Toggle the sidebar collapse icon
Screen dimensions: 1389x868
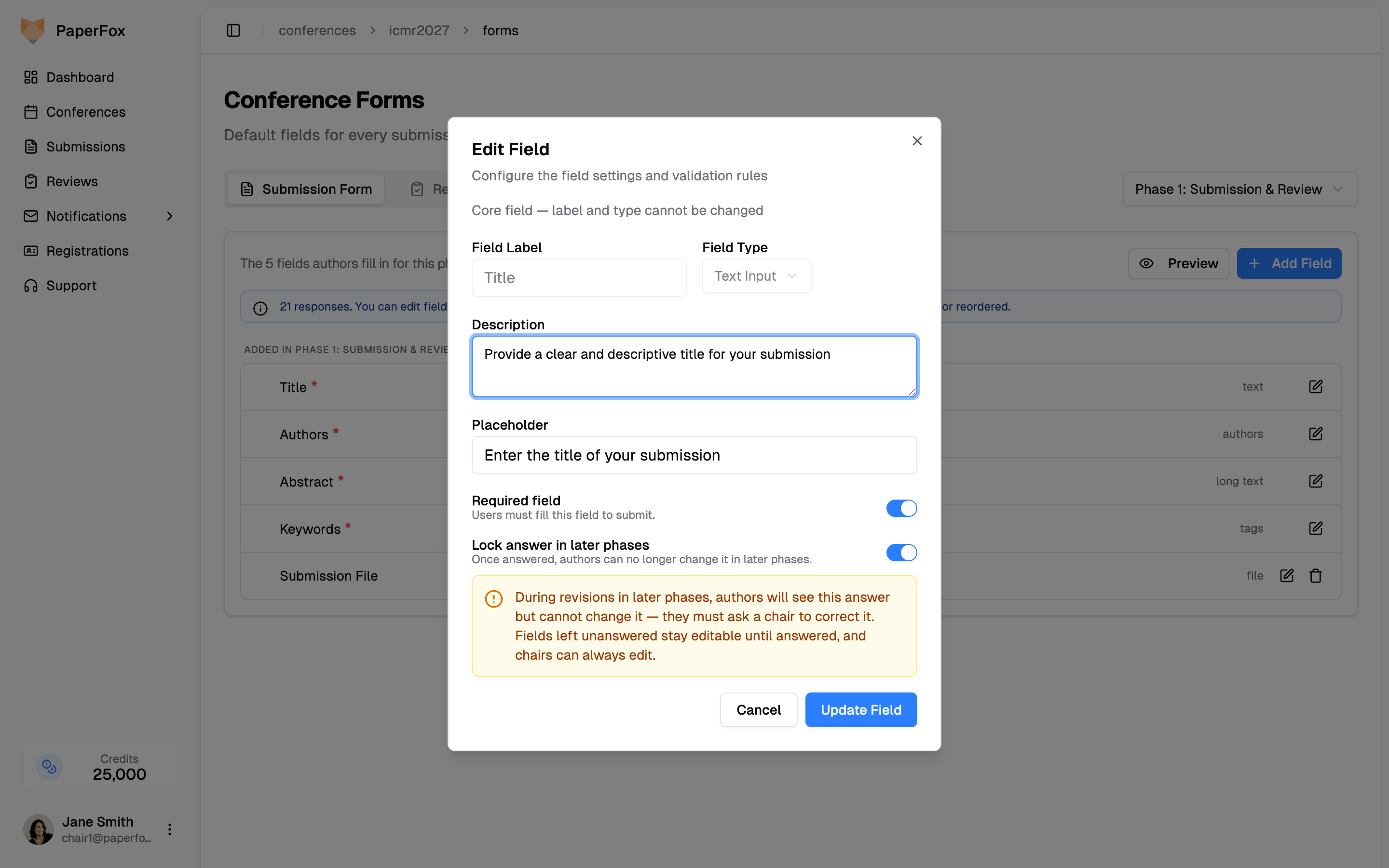(x=233, y=30)
